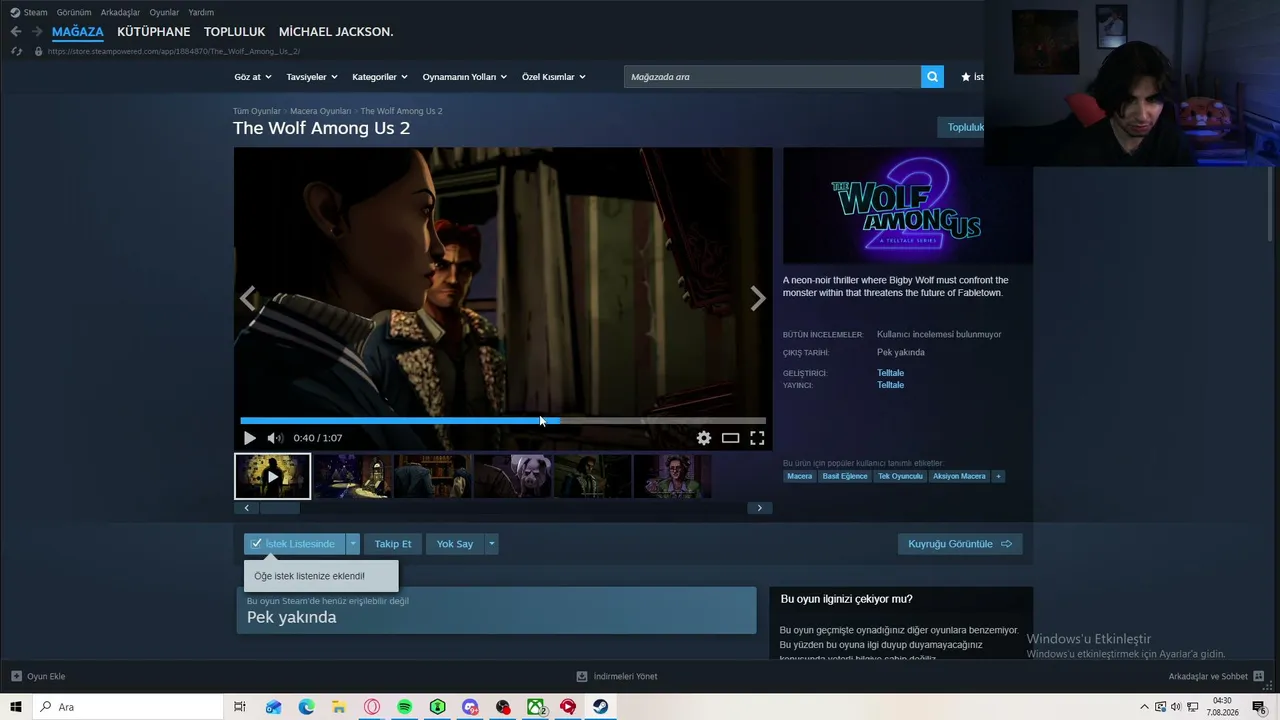Open İndirmeleri Yönet downloads manager
This screenshot has width=1280, height=720.
617,676
